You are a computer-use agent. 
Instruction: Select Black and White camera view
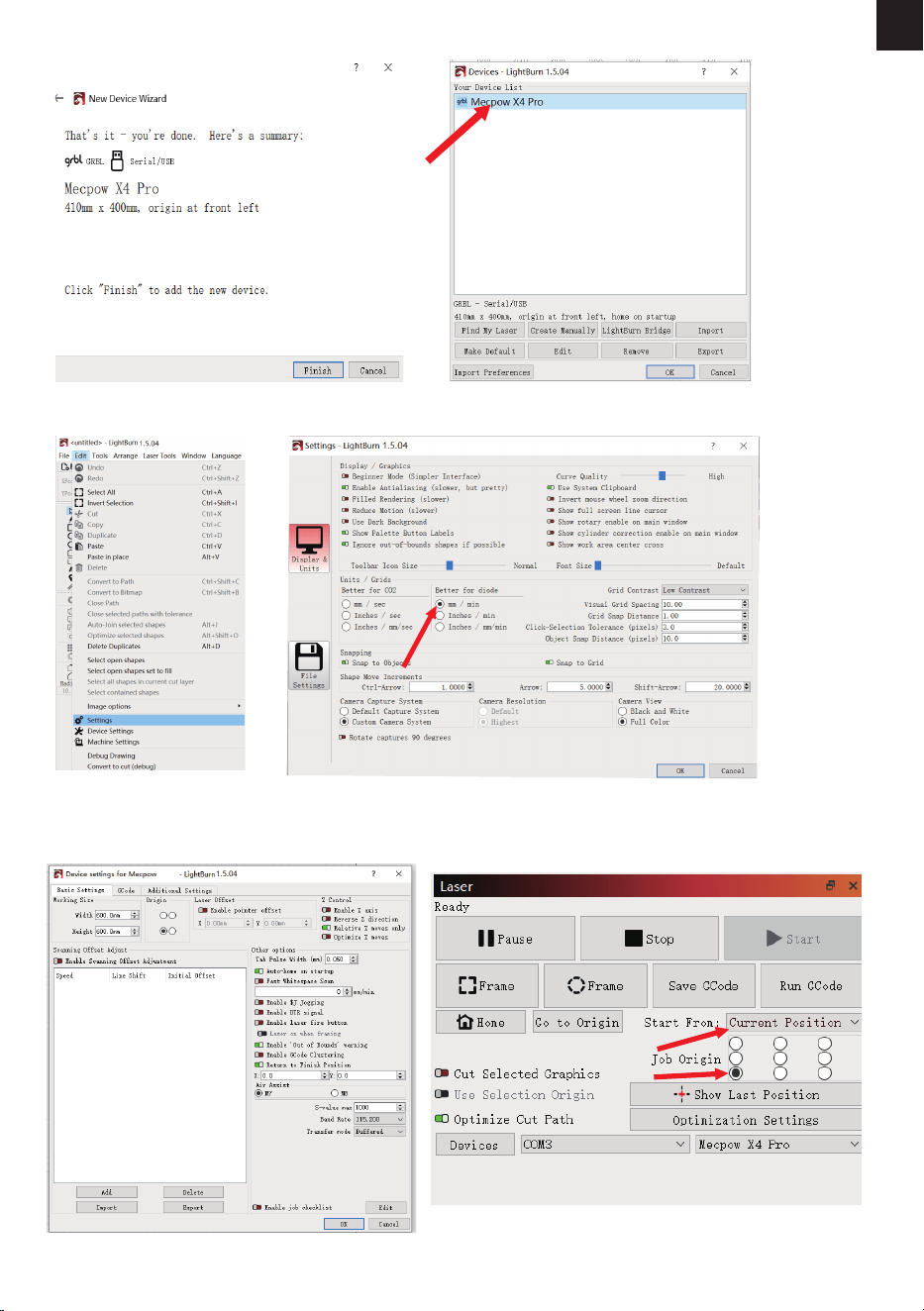coord(623,711)
